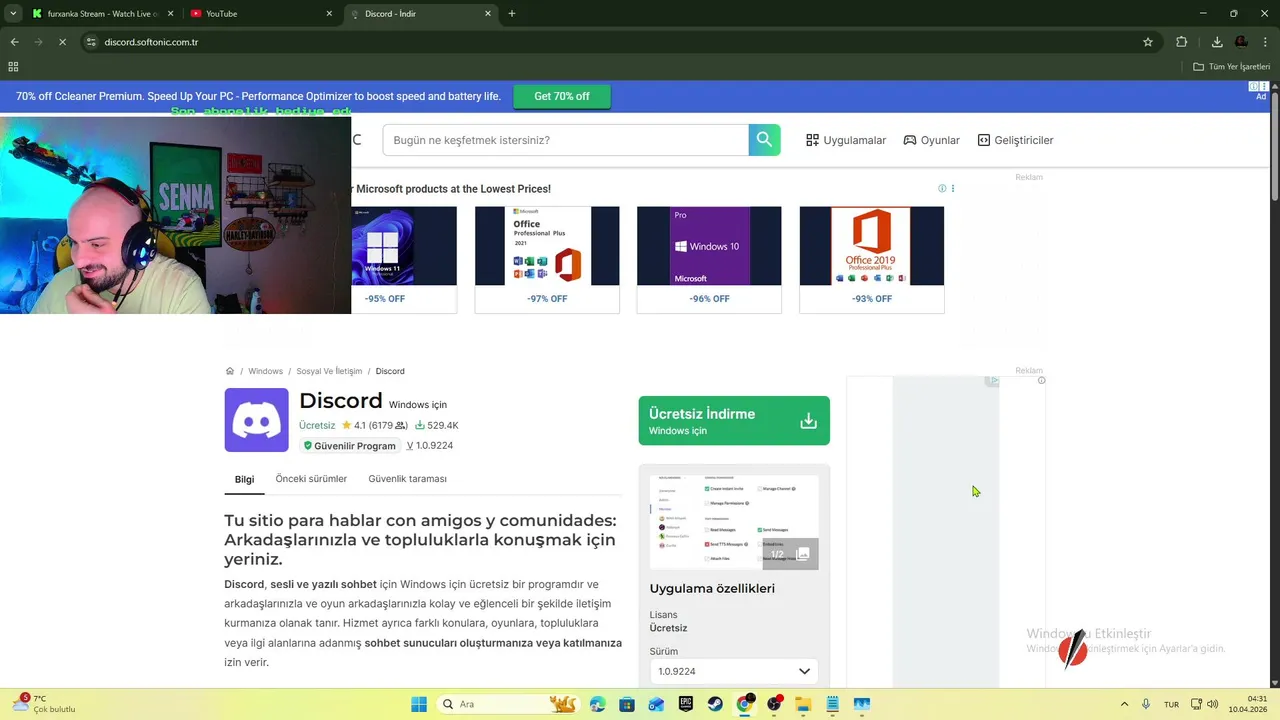Click the Office 2019 -93% OFF ad

pos(872,260)
